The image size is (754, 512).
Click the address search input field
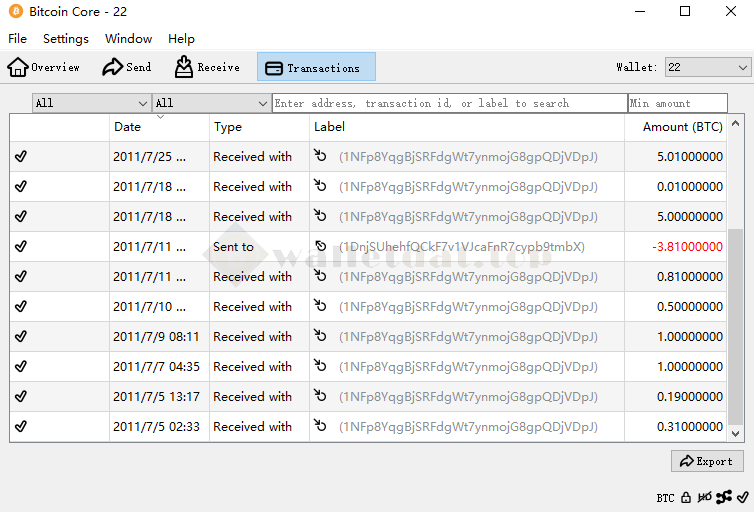tap(449, 103)
